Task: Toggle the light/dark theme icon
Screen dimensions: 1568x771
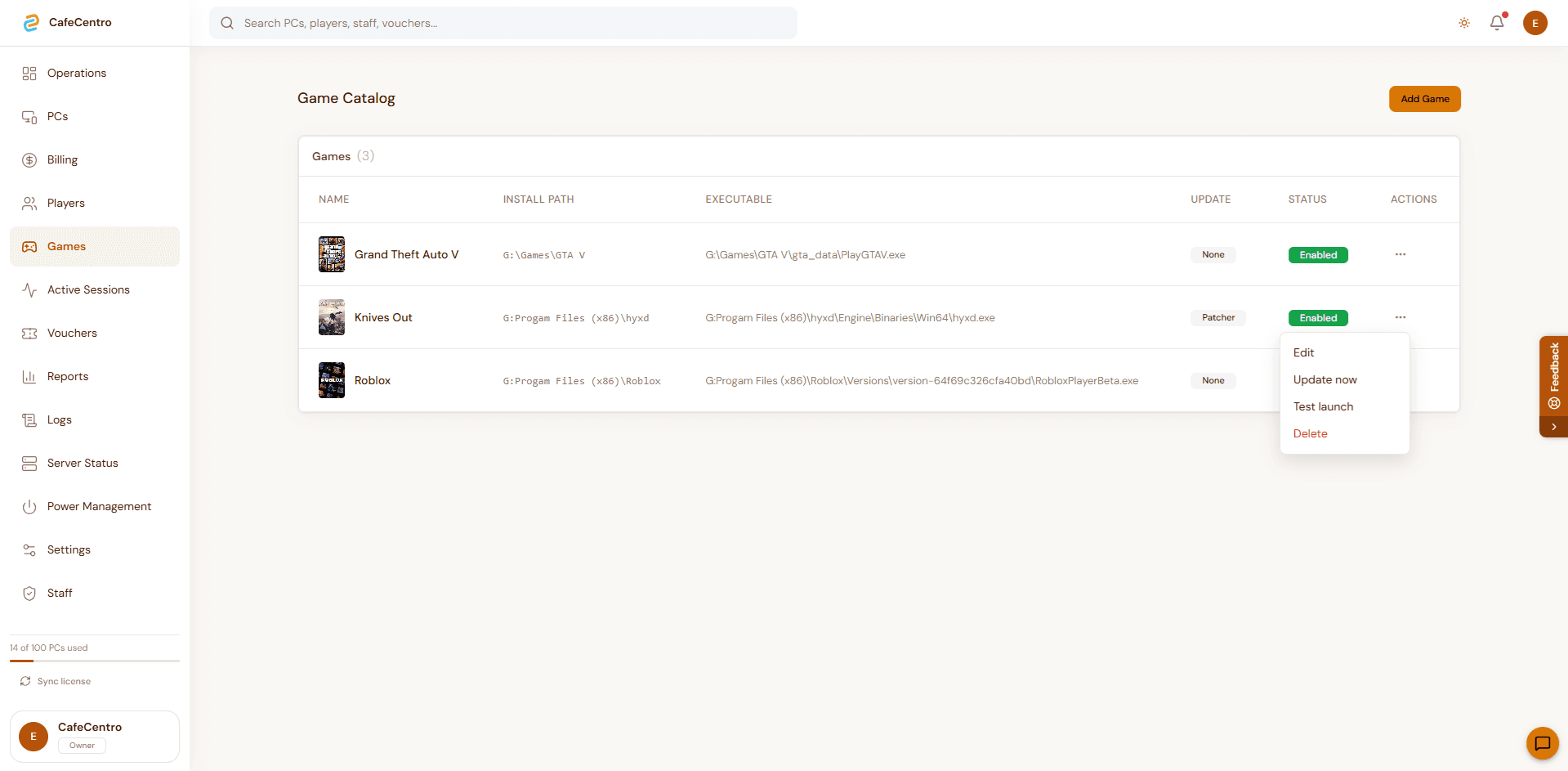Action: tap(1464, 23)
